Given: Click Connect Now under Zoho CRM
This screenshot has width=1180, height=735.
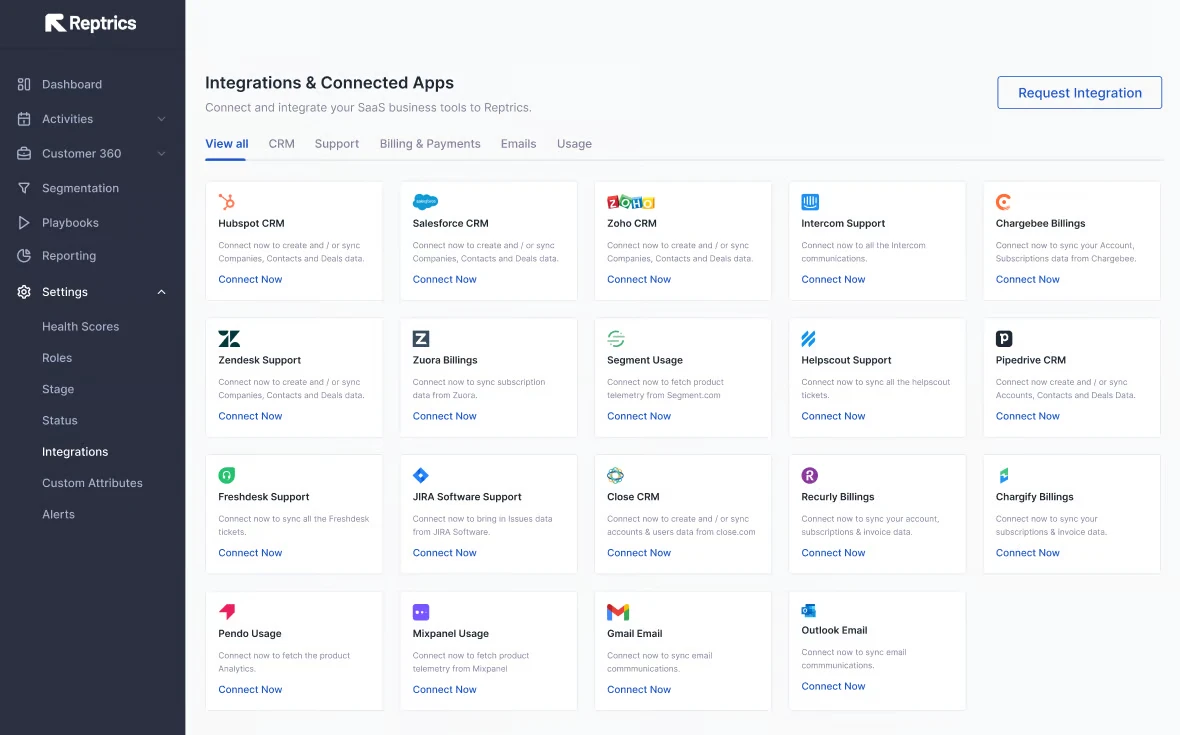Looking at the screenshot, I should [639, 280].
